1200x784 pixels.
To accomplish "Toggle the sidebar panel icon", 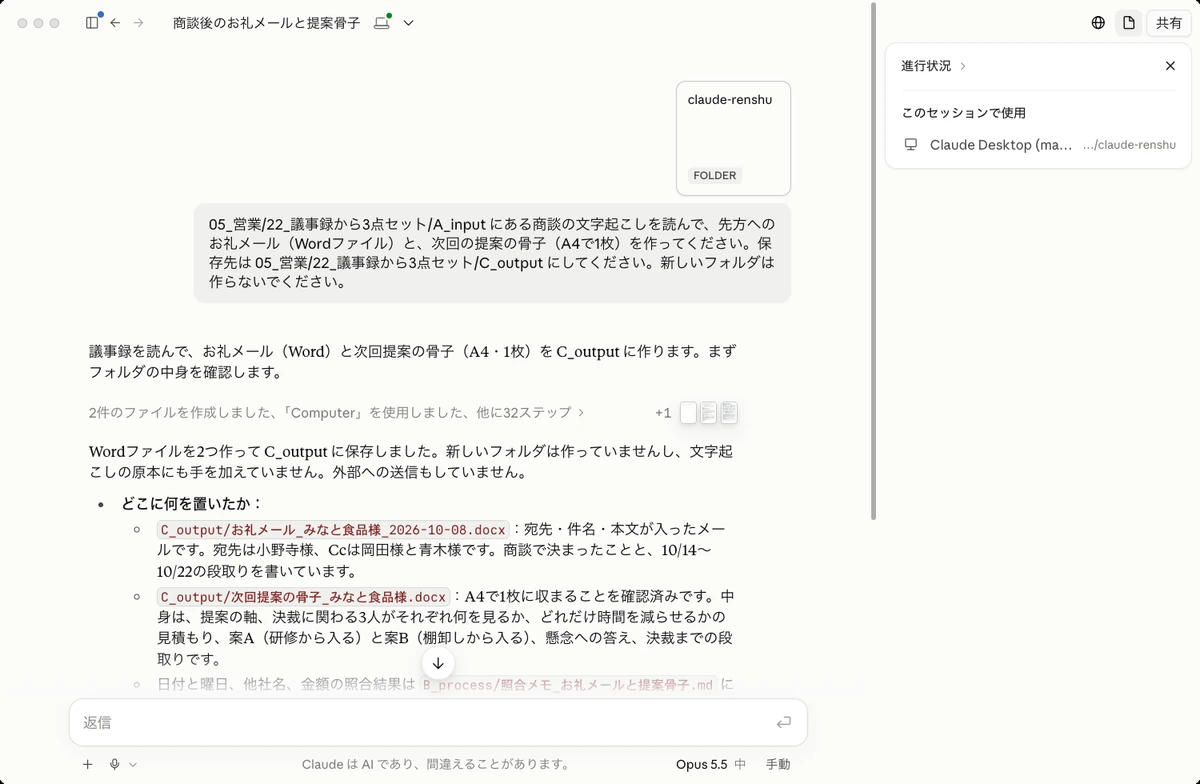I will click(x=92, y=22).
